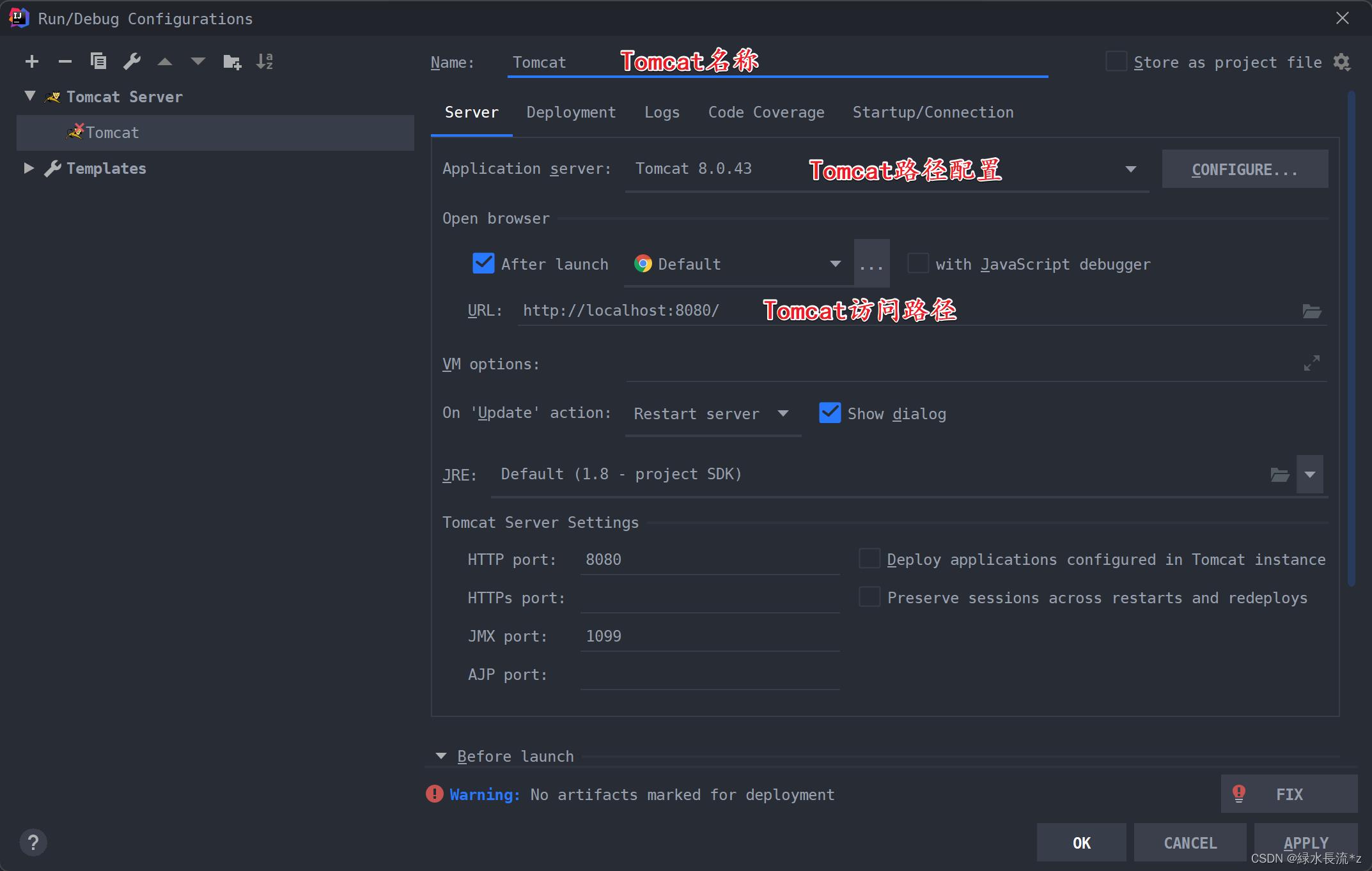Open edit templates wrench icon
The width and height of the screenshot is (1372, 871).
coord(132,61)
